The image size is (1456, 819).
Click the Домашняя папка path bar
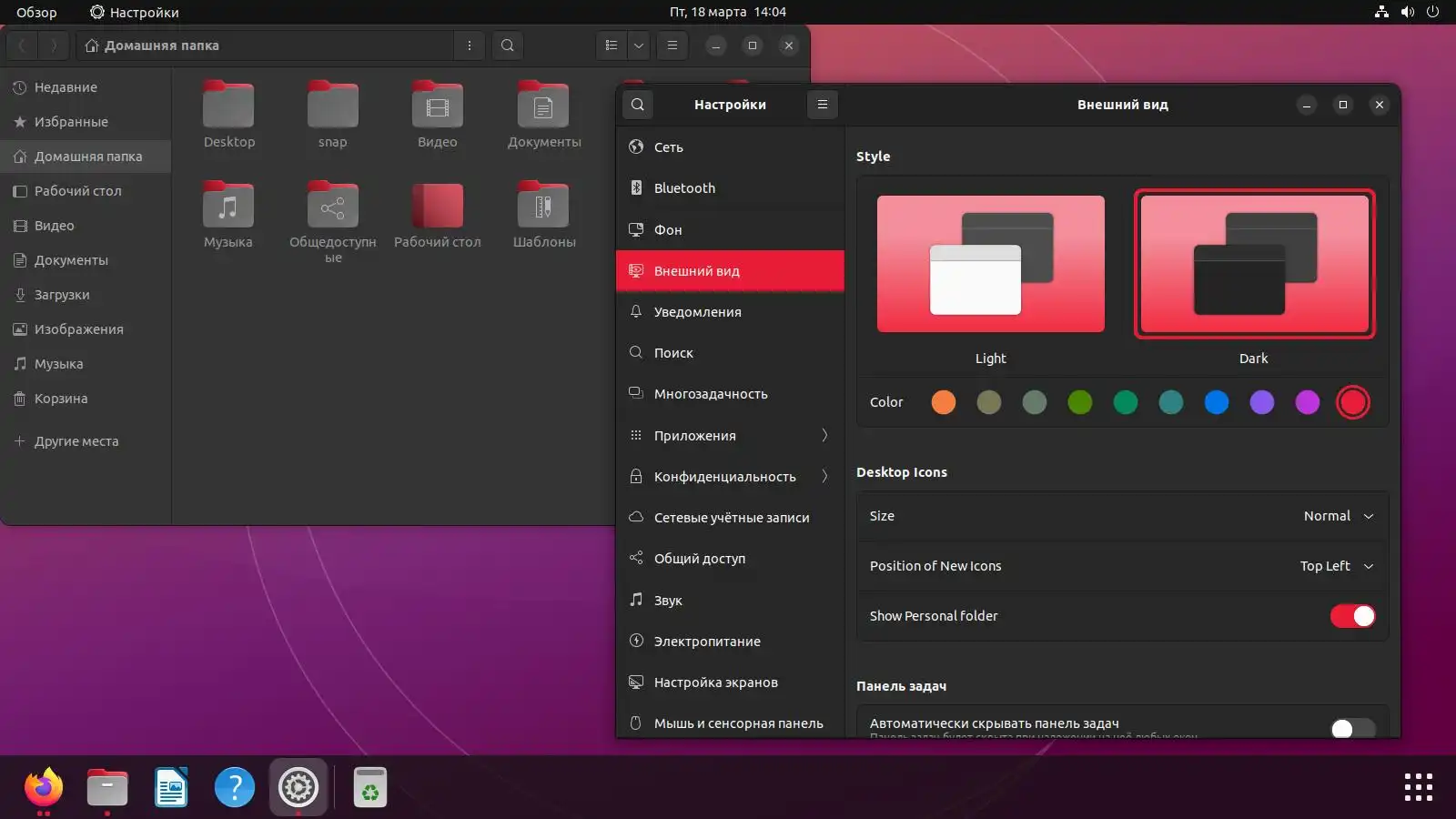(x=265, y=45)
